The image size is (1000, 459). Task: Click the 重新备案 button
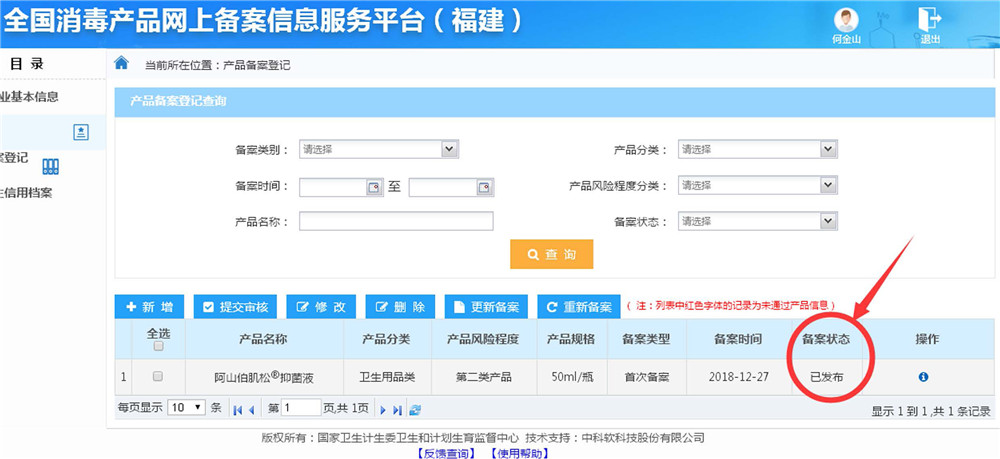[x=579, y=307]
